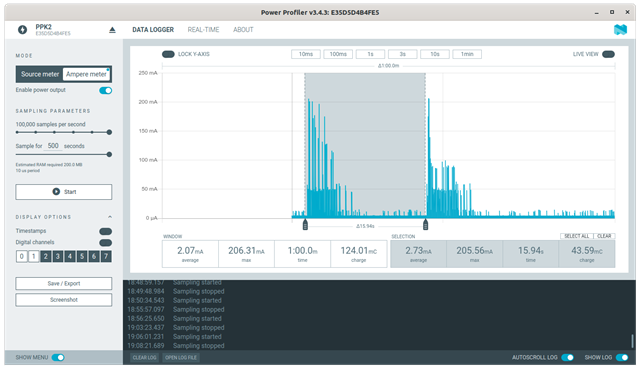Screen dimensions: 640x369
Task: Click Select All for the selection
Action: [x=576, y=236]
